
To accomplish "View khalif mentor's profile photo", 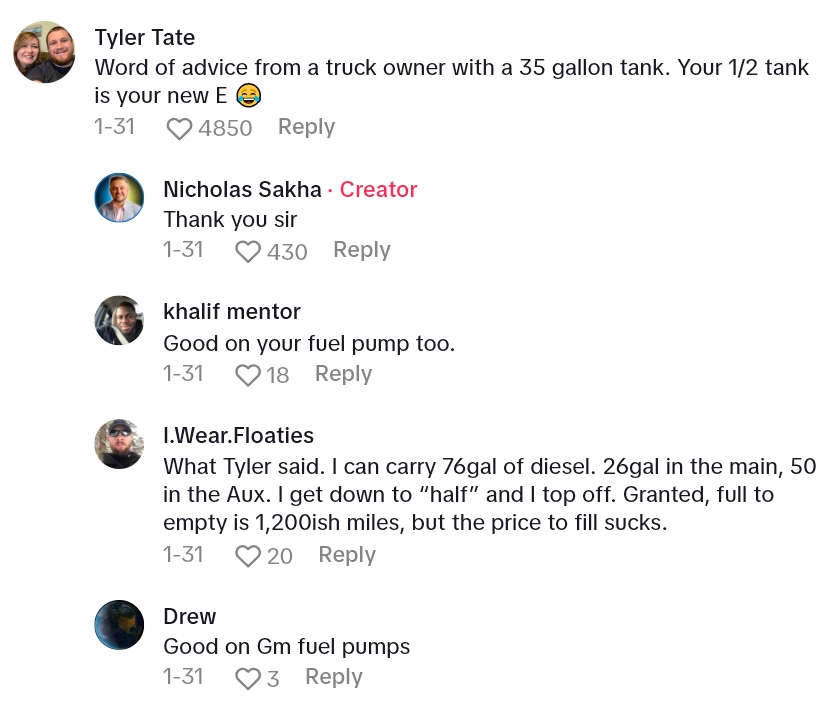I will click(x=119, y=321).
